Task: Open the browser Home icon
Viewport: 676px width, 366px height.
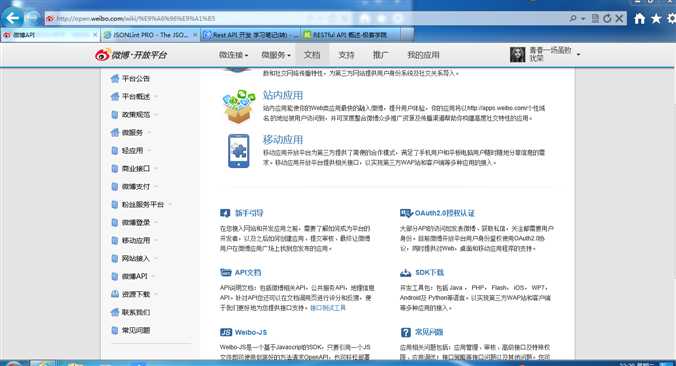Action: pos(640,19)
